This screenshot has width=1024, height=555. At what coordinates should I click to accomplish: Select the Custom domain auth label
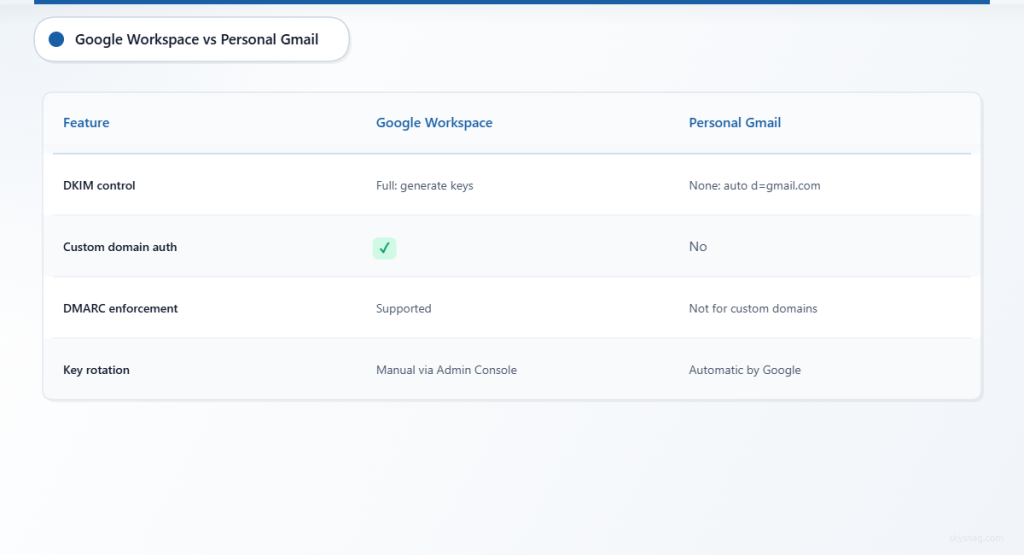120,247
